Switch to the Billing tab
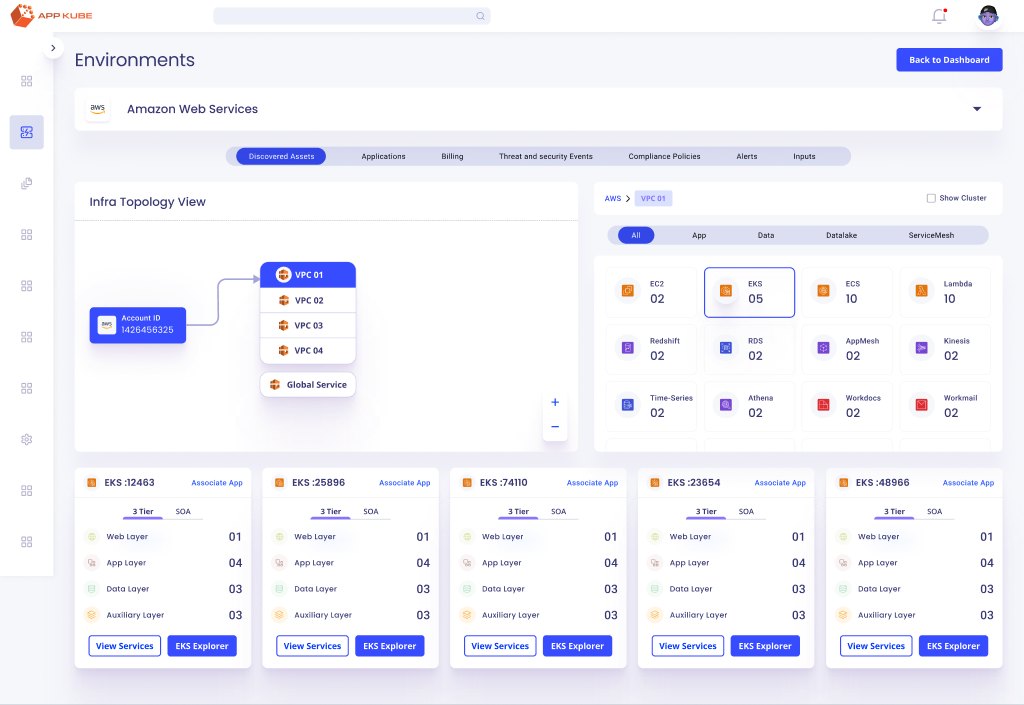This screenshot has height=705, width=1024. point(452,157)
